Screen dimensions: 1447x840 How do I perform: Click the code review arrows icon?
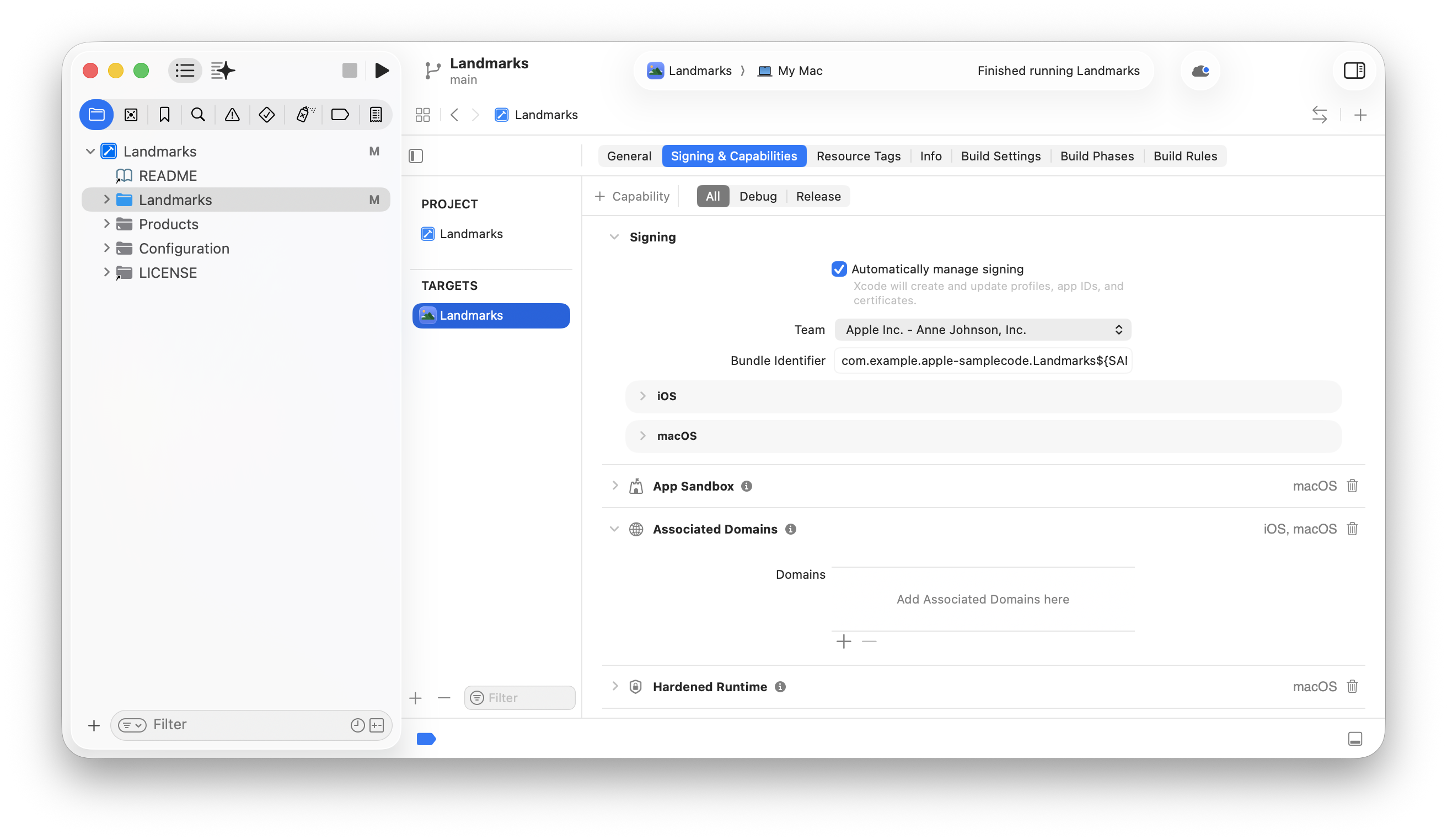click(x=1320, y=115)
